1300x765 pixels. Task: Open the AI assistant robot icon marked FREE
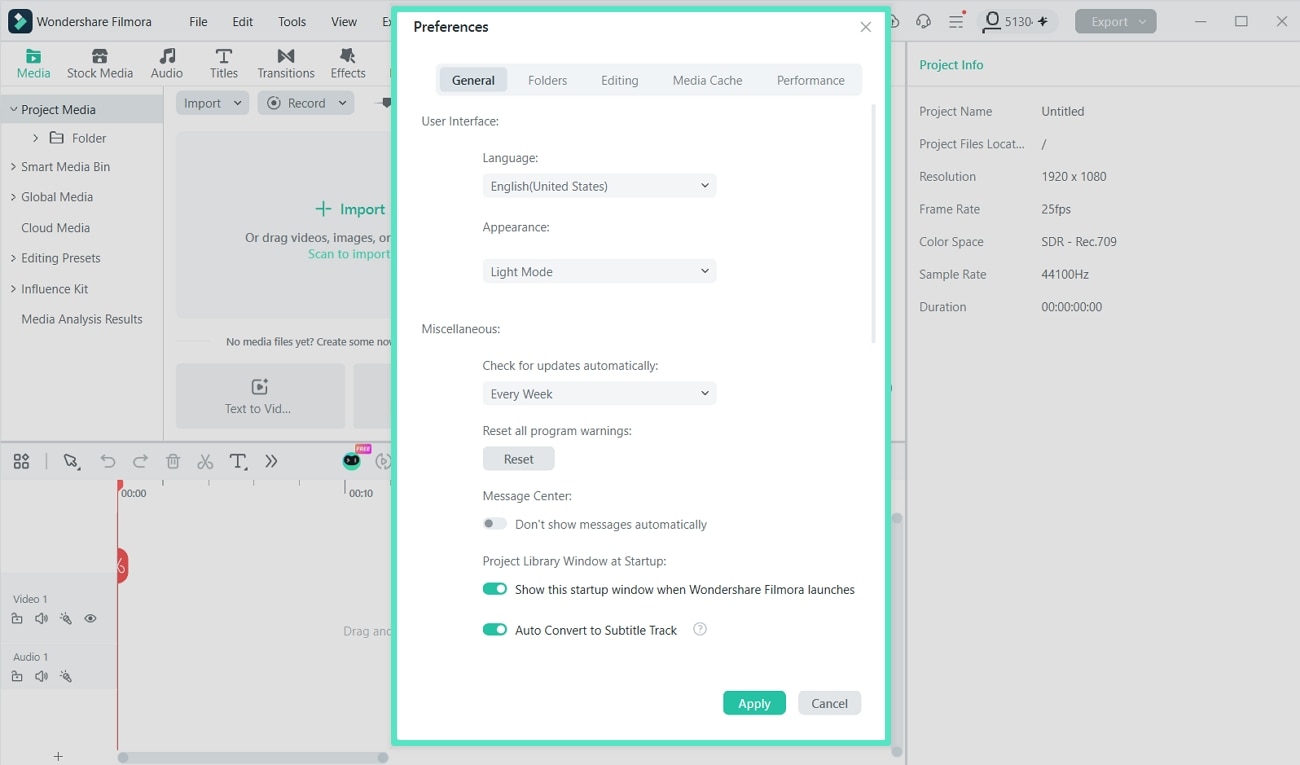(x=353, y=459)
